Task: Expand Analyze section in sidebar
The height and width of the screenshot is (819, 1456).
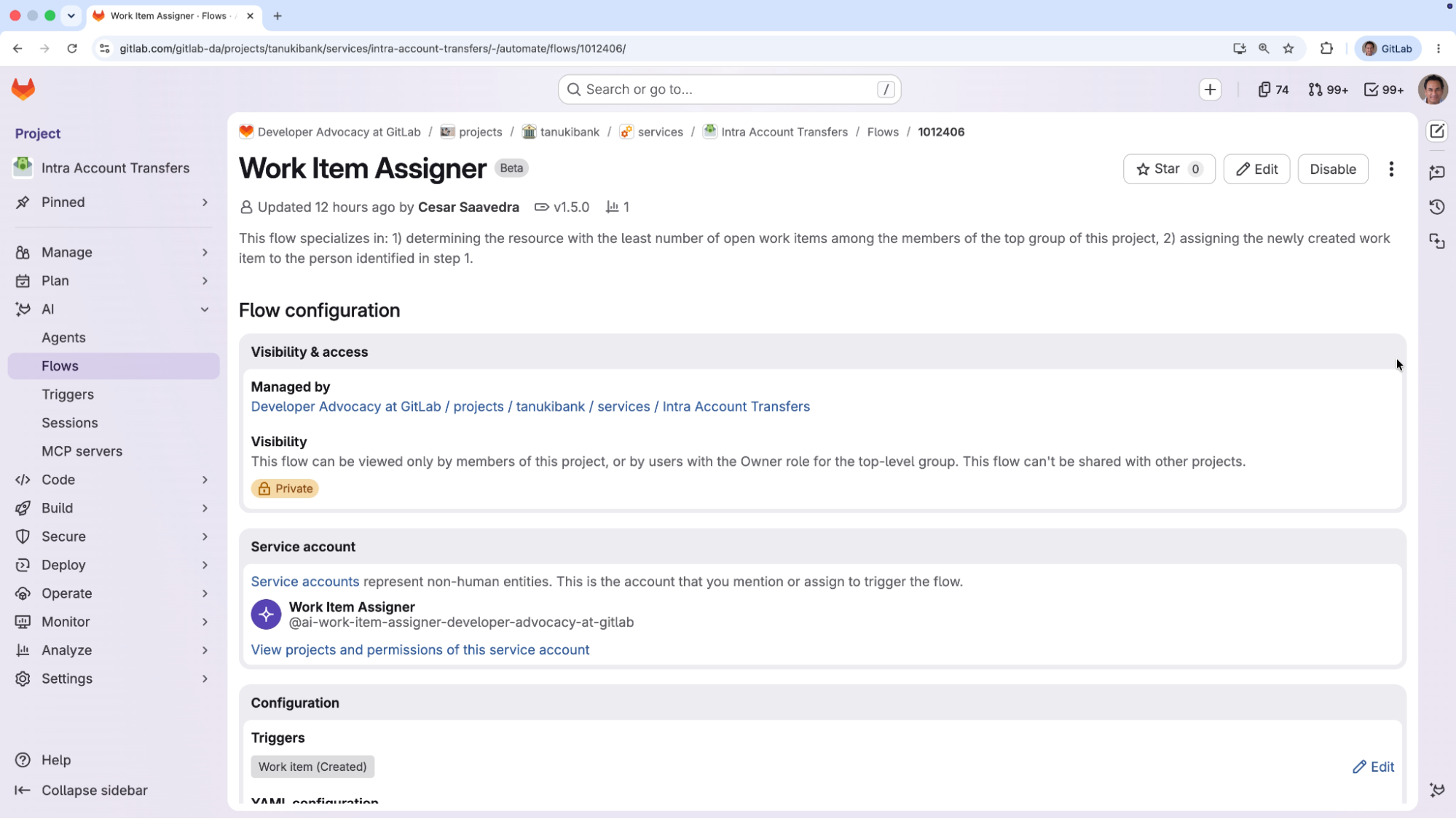Action: (x=114, y=650)
